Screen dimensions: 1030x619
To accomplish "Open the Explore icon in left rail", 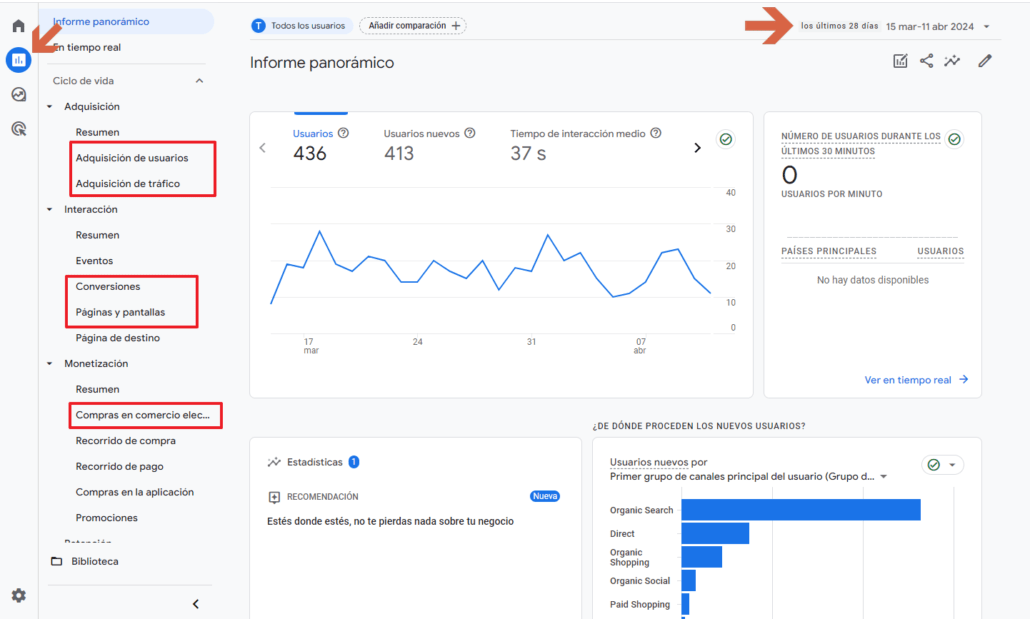I will tap(18, 95).
